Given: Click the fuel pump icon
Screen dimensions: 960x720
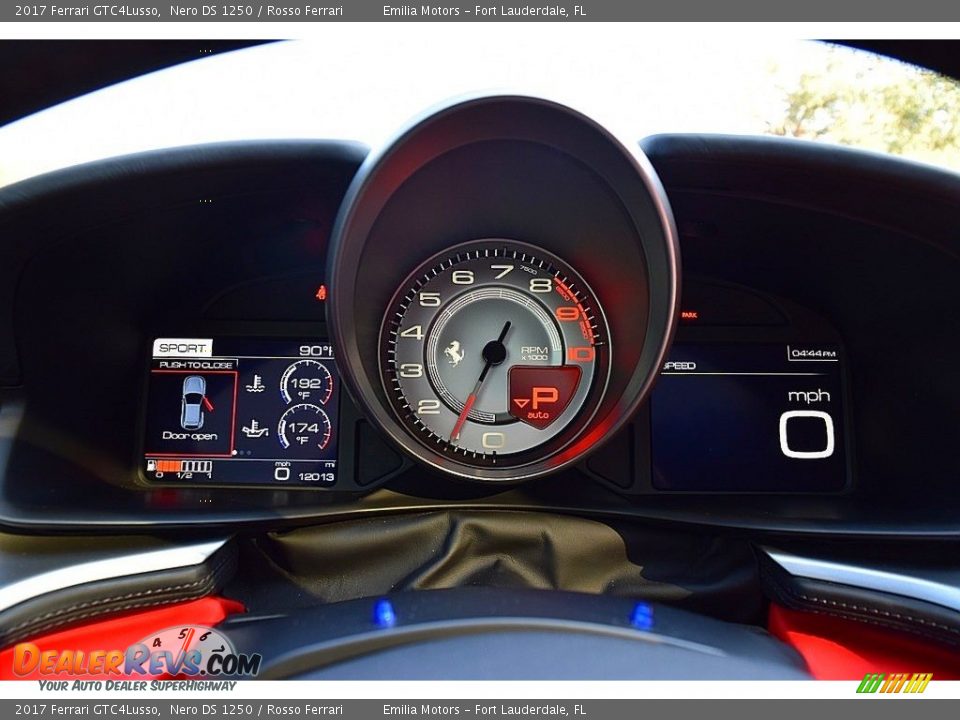Looking at the screenshot, I should [x=151, y=466].
